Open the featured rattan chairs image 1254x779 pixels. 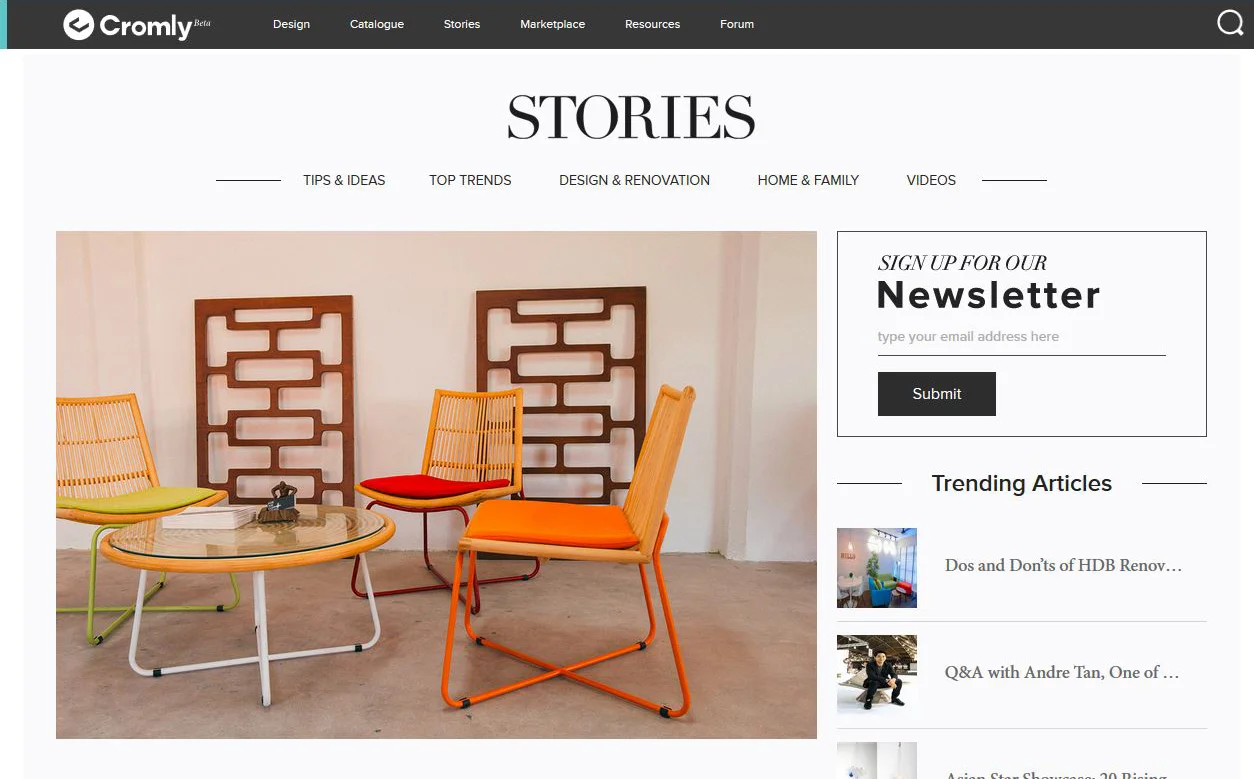click(436, 485)
